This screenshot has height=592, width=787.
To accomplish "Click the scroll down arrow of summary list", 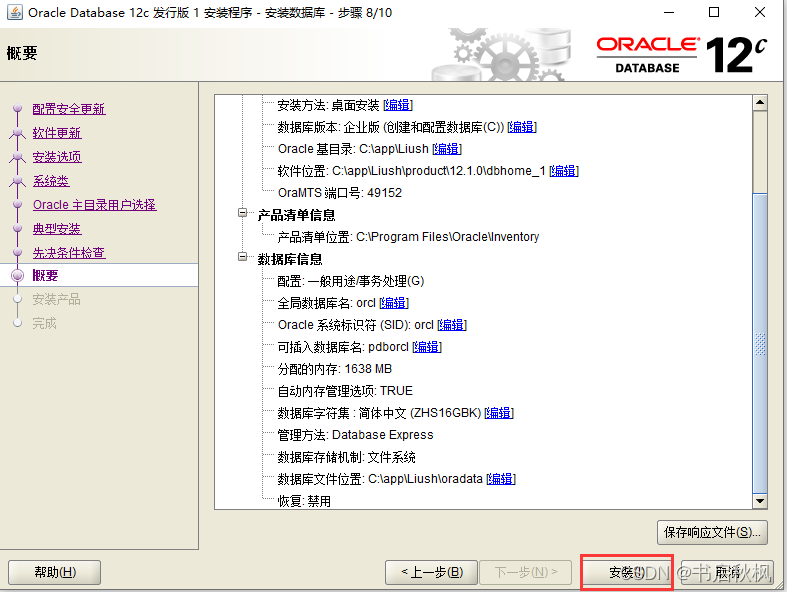I will (760, 501).
